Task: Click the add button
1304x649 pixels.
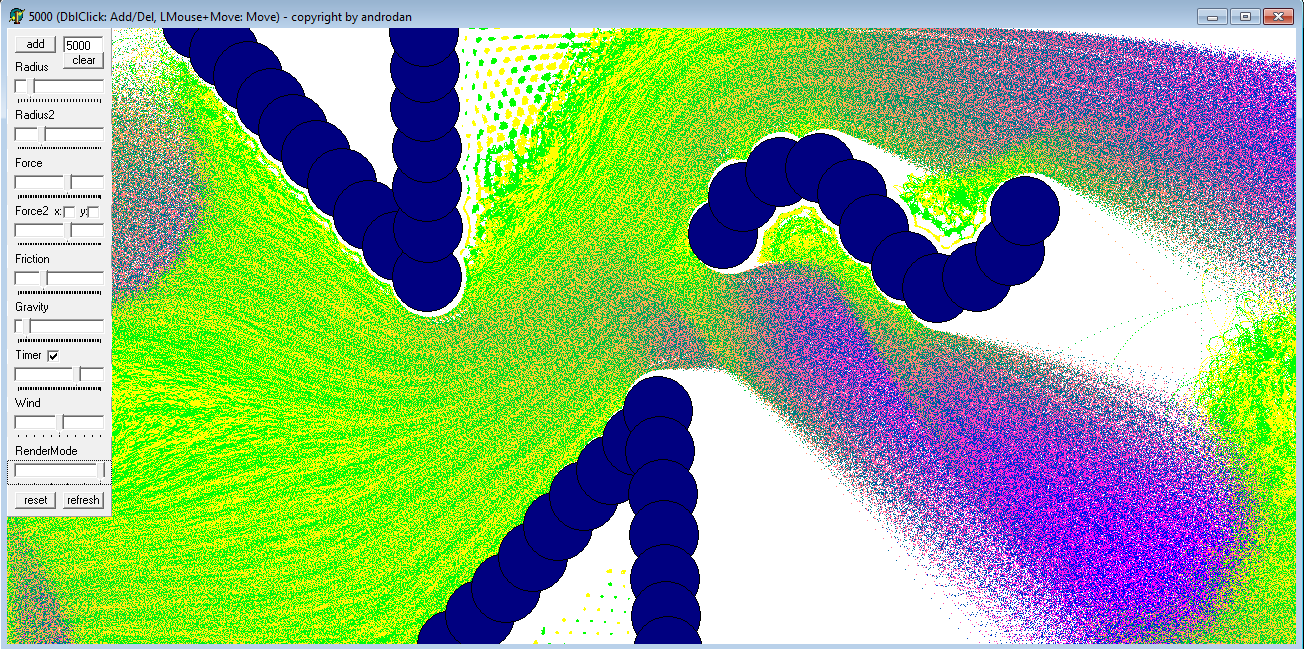Action: [35, 44]
